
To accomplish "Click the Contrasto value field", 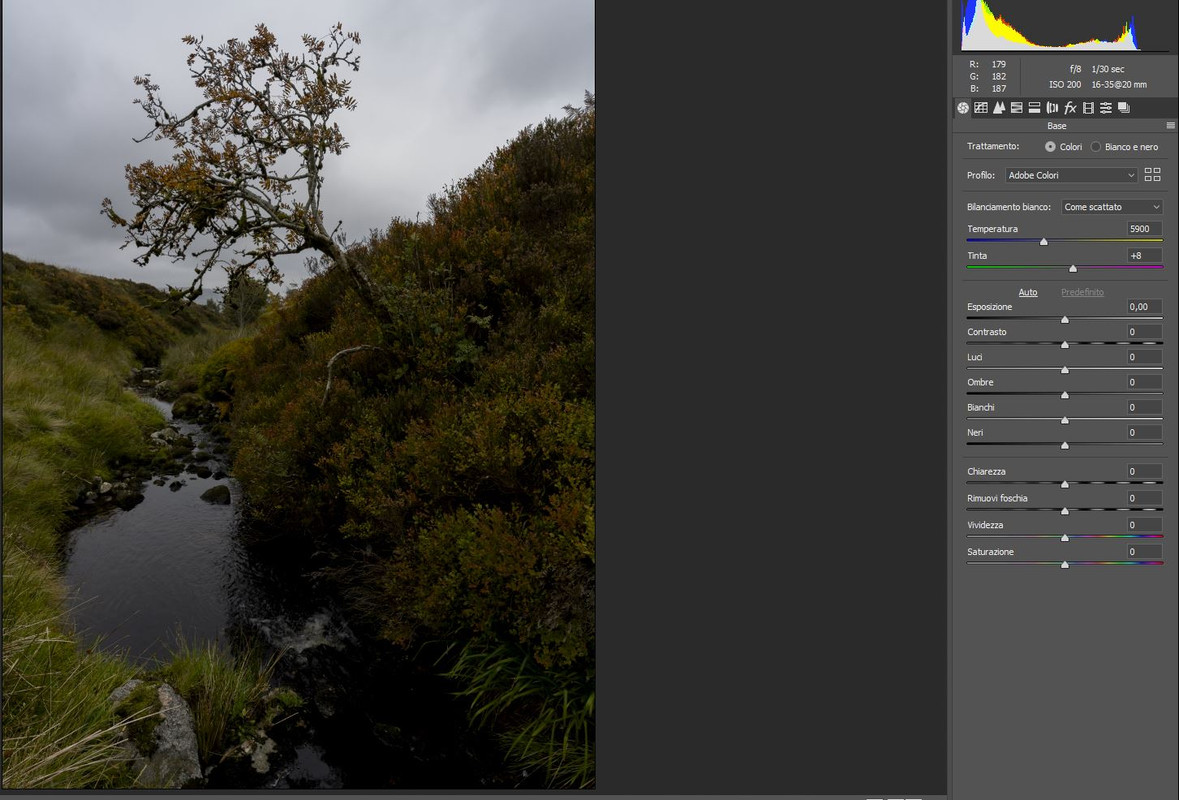I will [x=1144, y=332].
